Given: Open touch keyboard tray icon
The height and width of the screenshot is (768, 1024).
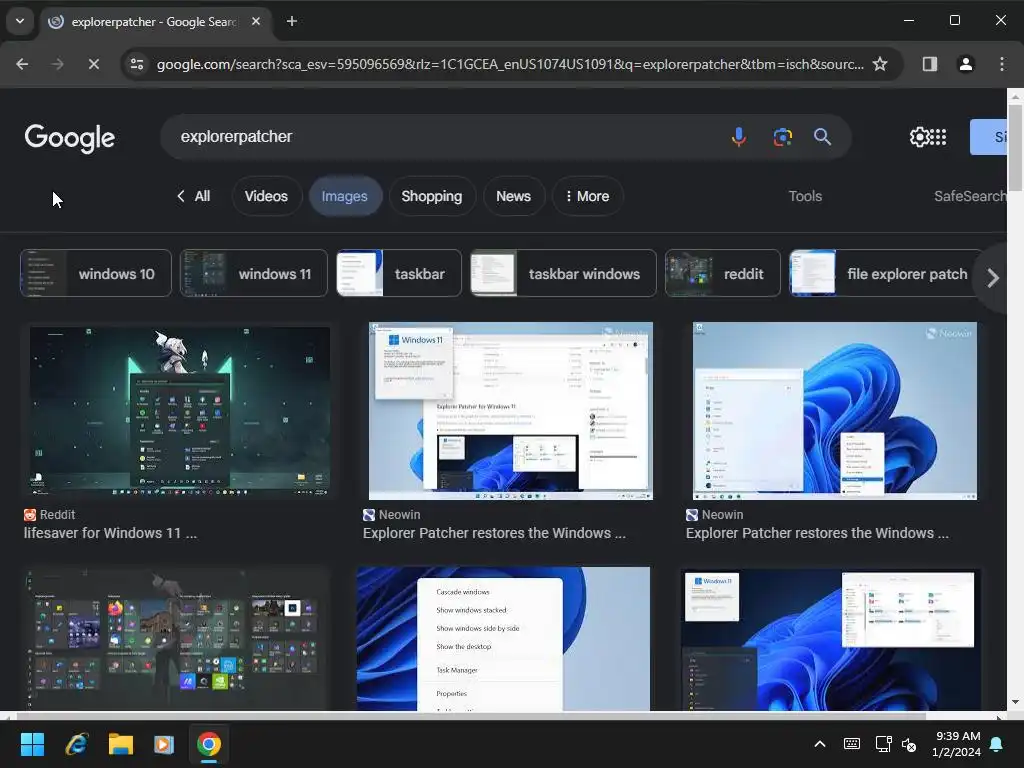Looking at the screenshot, I should click(x=852, y=744).
